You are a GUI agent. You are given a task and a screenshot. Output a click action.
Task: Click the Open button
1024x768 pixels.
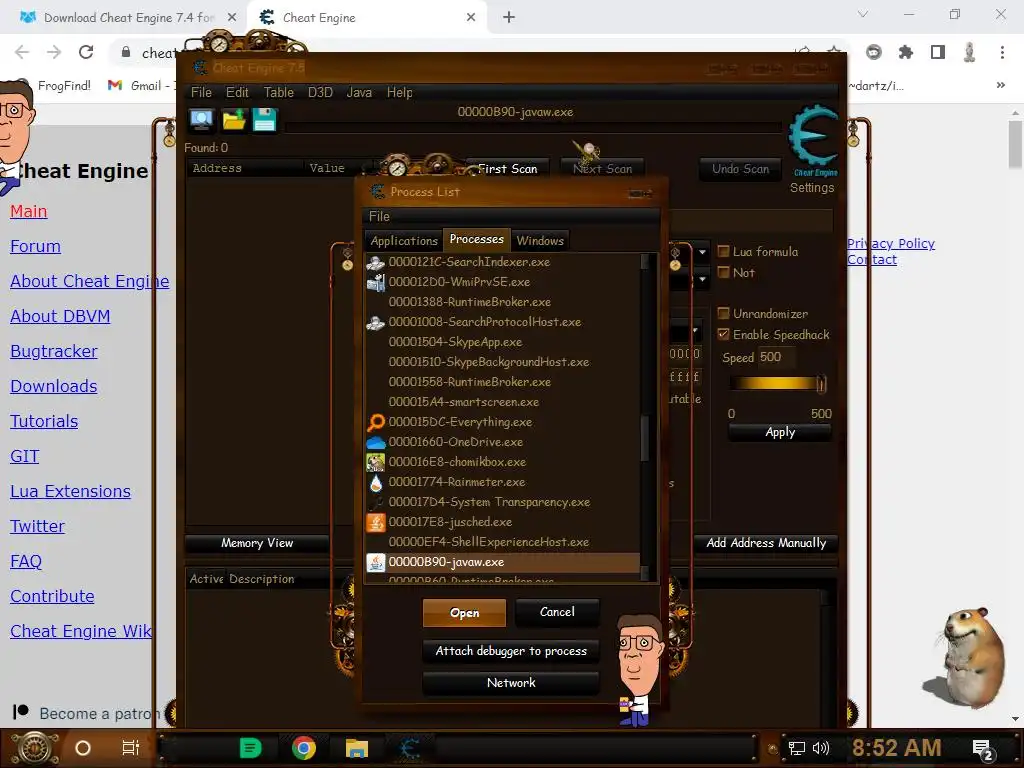click(x=464, y=613)
